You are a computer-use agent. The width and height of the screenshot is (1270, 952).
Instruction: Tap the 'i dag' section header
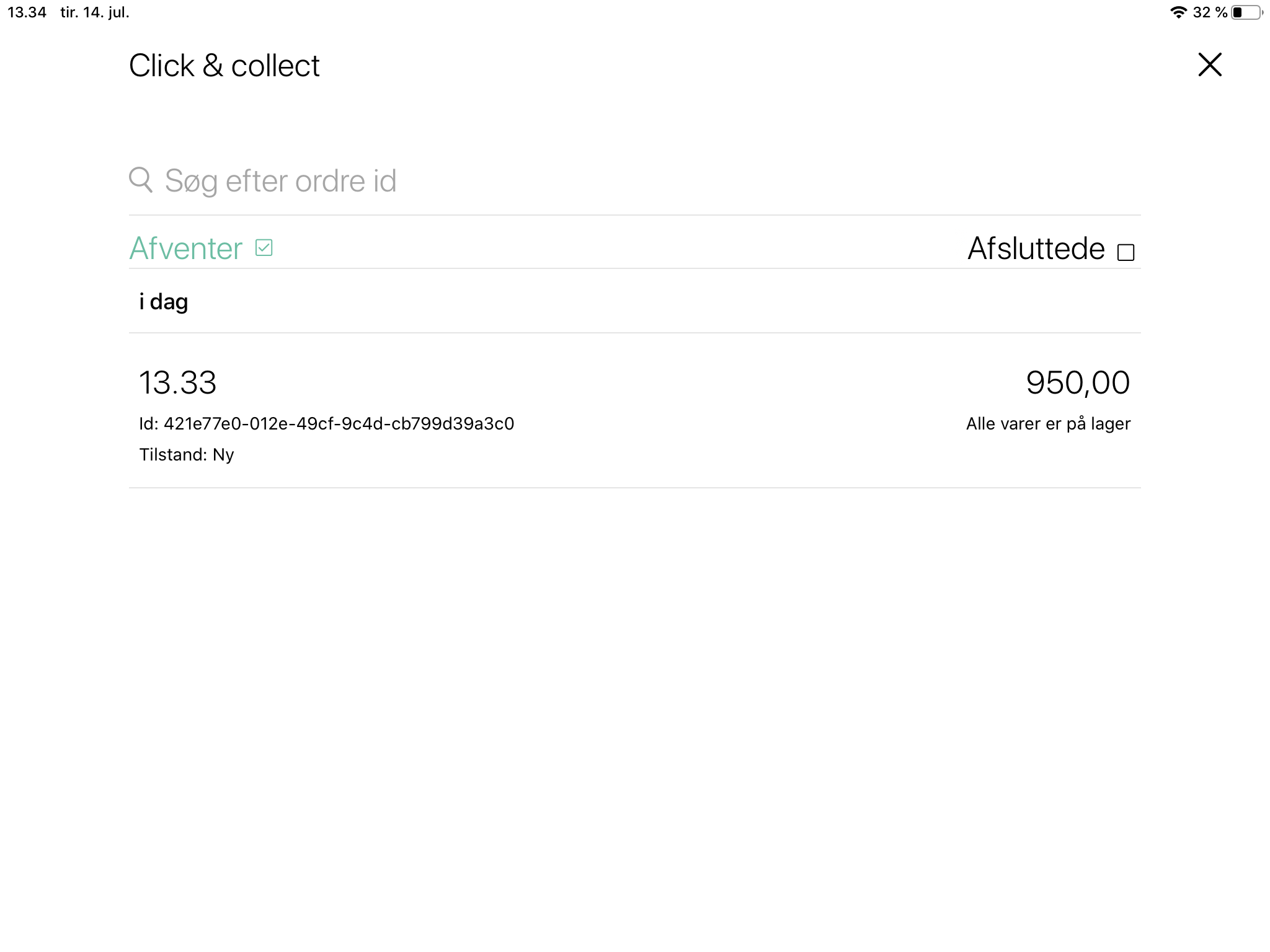pyautogui.click(x=163, y=302)
